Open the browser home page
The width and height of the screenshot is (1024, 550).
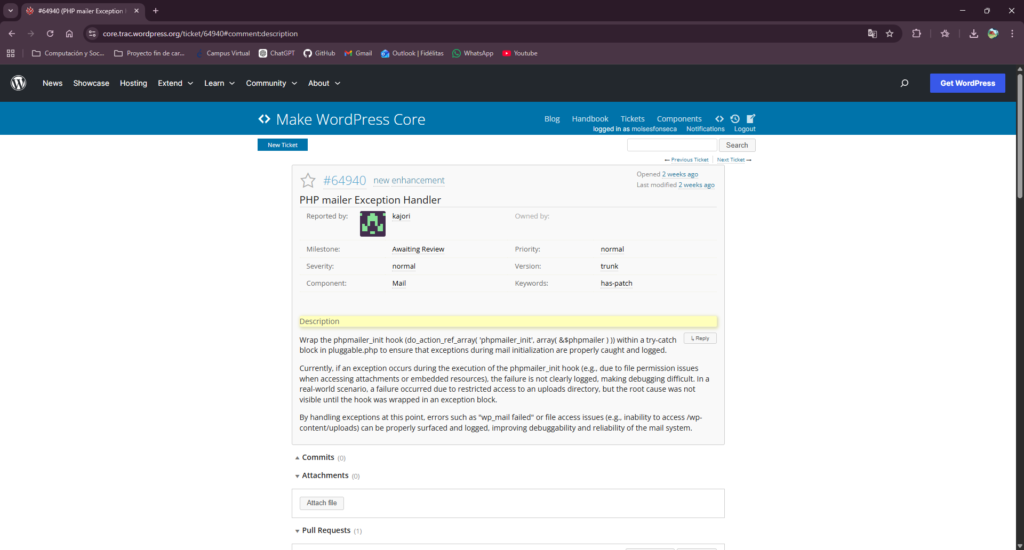[x=69, y=33]
